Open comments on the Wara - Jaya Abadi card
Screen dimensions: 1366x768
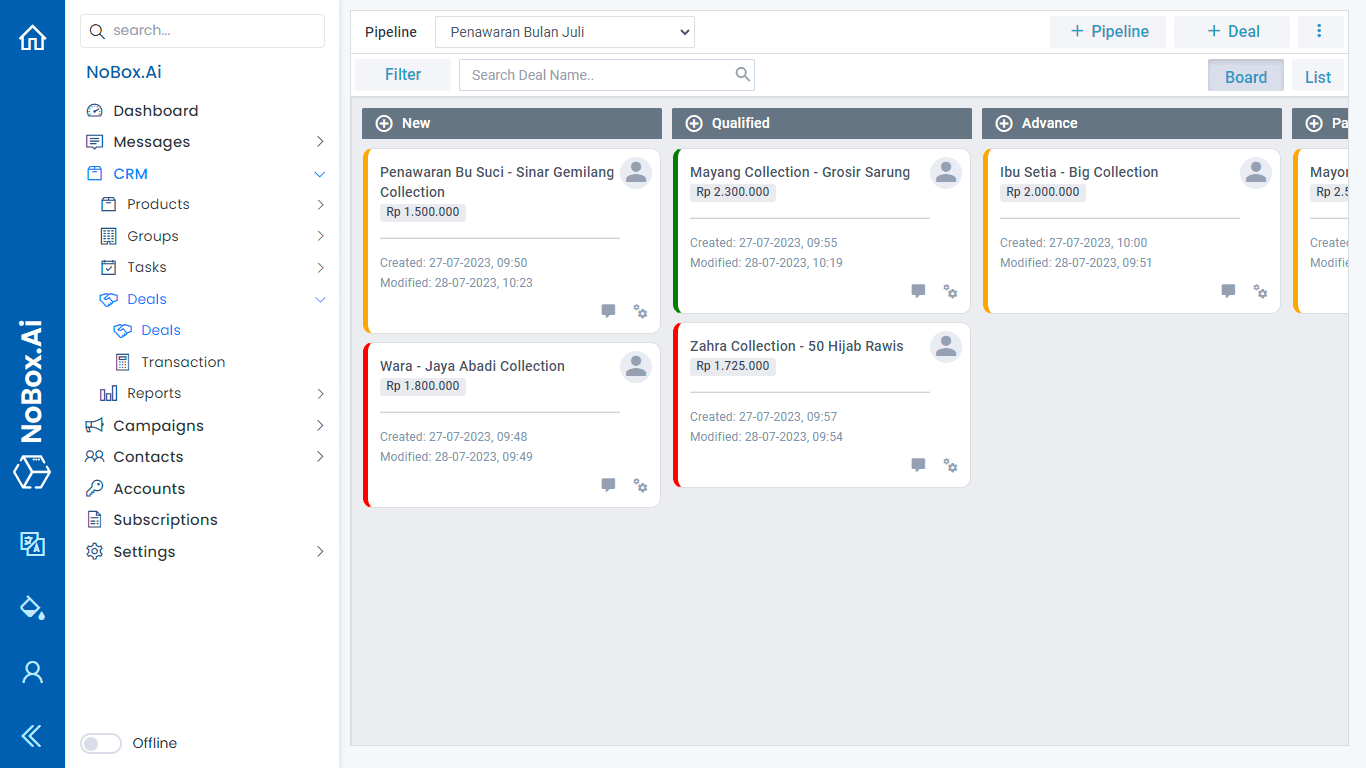click(x=608, y=485)
